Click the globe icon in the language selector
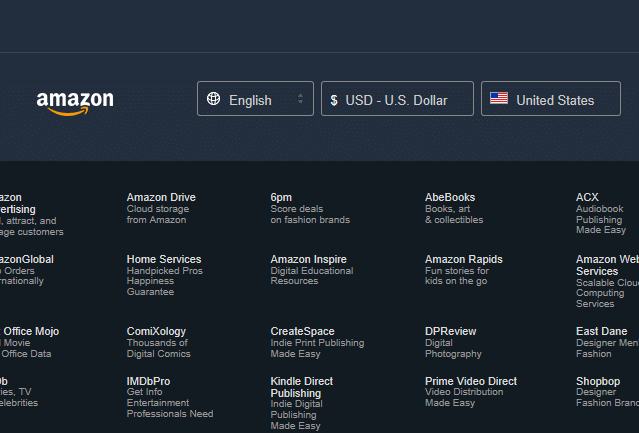Screen dimensions: 639x433 click(213, 99)
